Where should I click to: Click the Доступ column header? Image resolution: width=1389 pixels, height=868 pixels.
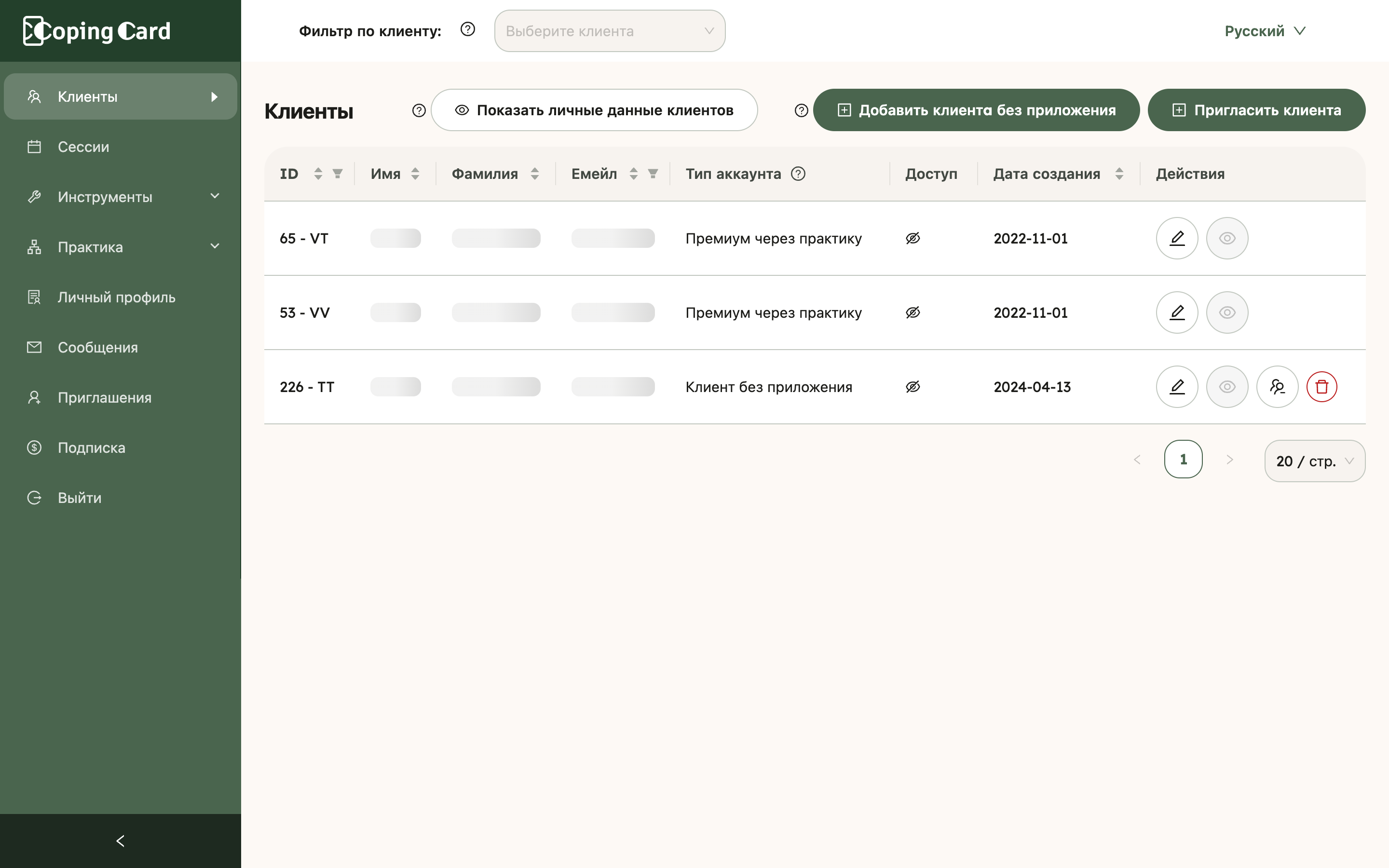point(931,174)
